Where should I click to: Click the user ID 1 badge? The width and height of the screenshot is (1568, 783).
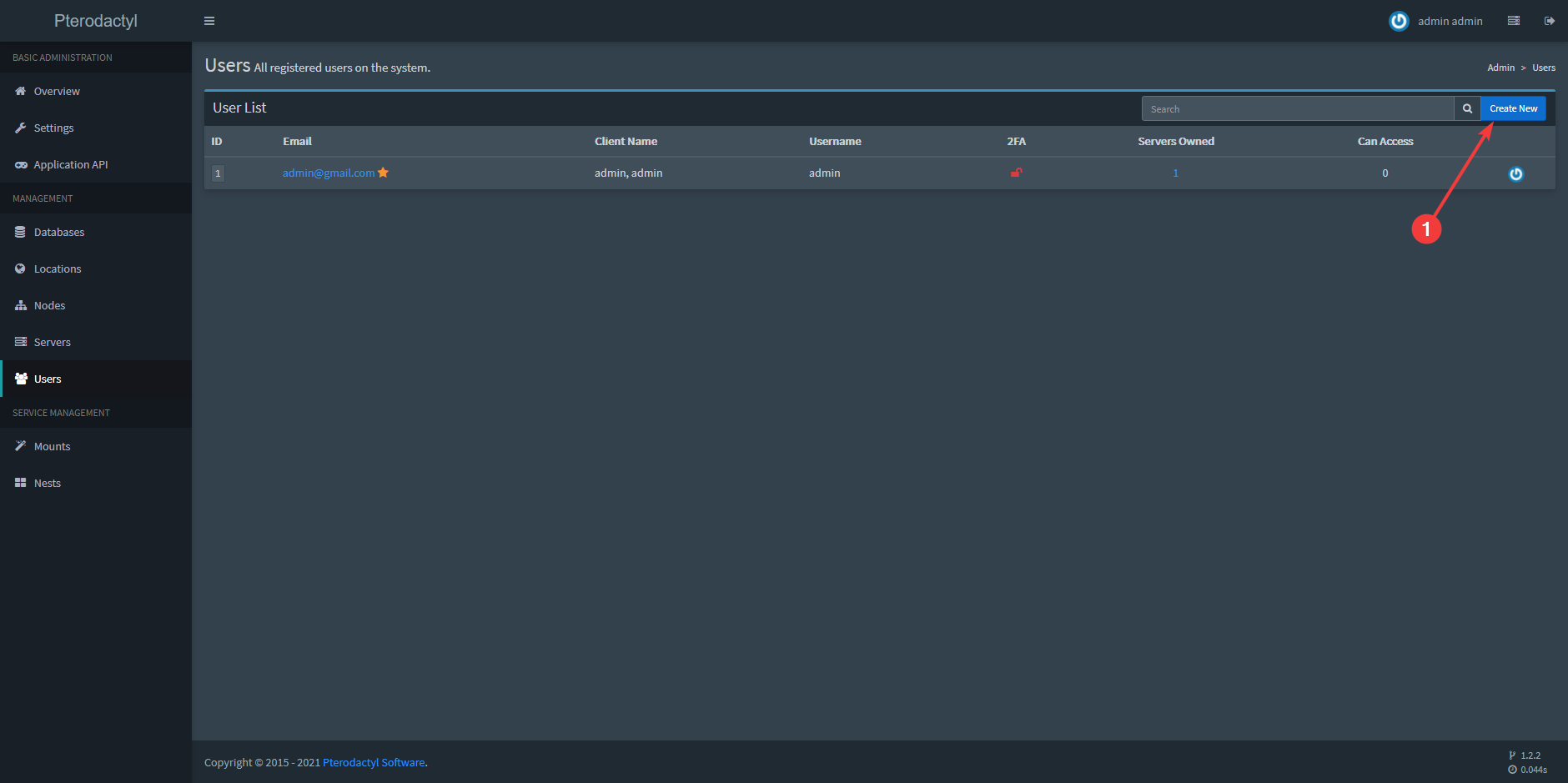(218, 173)
